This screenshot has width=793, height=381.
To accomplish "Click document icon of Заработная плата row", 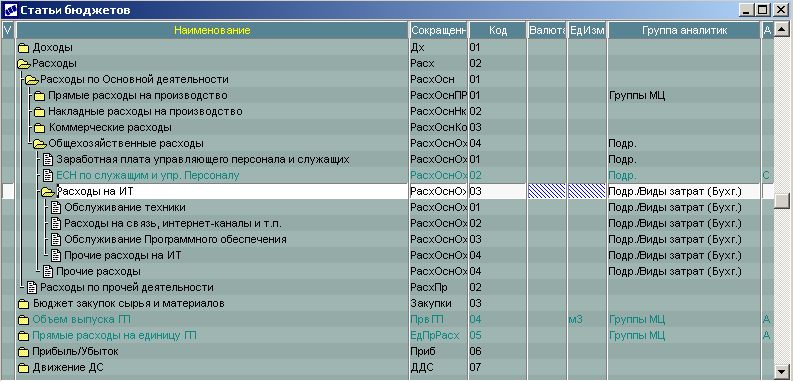I will [x=48, y=160].
